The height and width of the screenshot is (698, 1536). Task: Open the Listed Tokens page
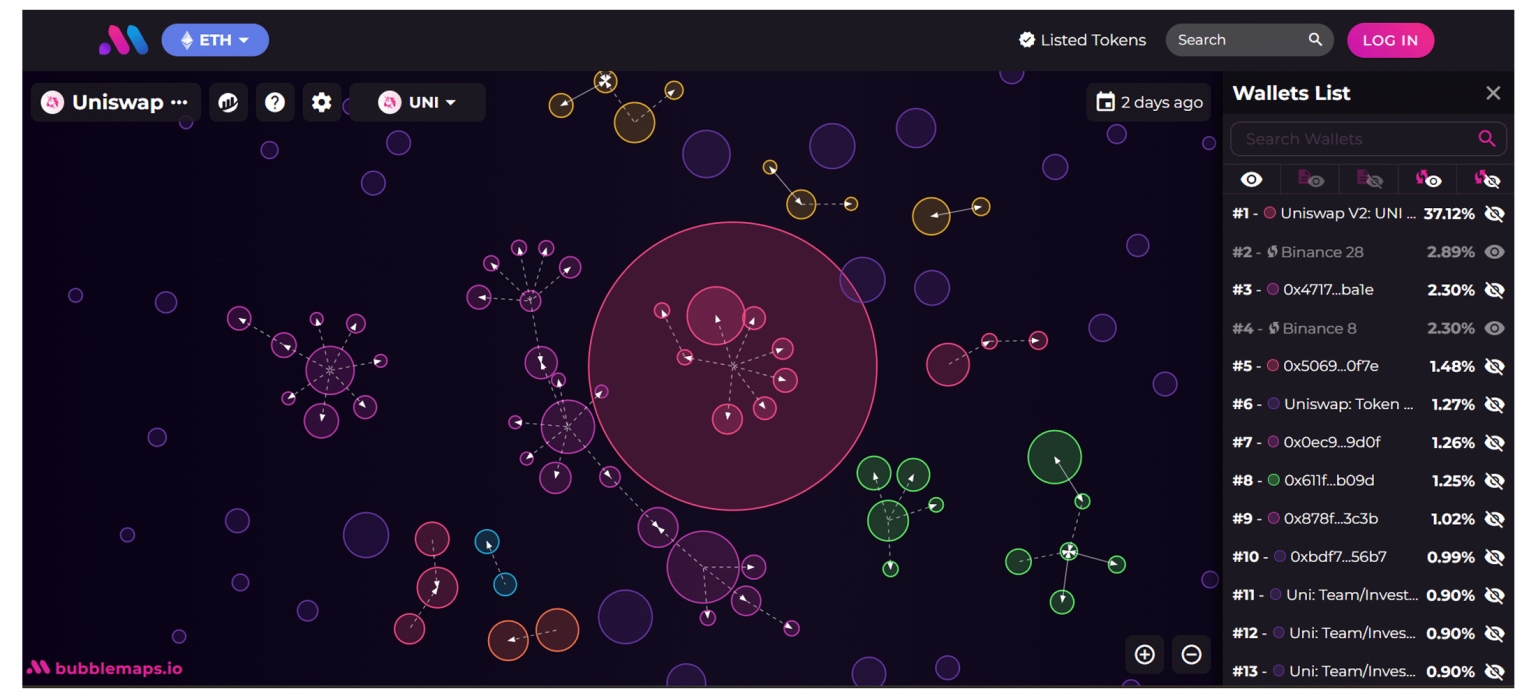click(1082, 40)
